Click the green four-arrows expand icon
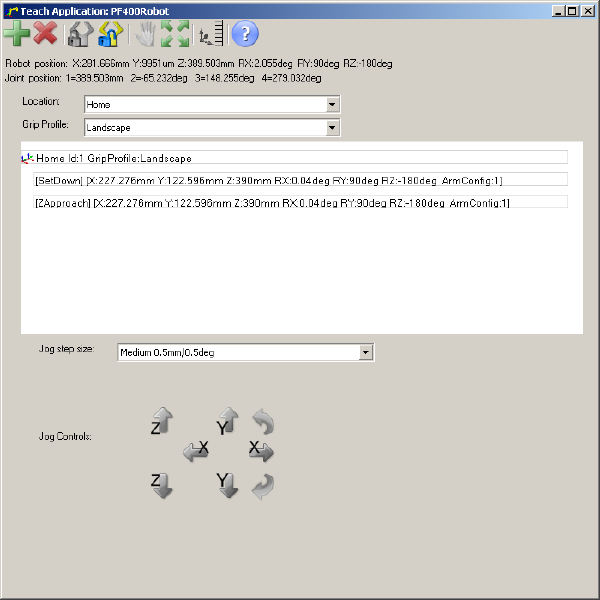This screenshot has height=600, width=600. click(175, 35)
